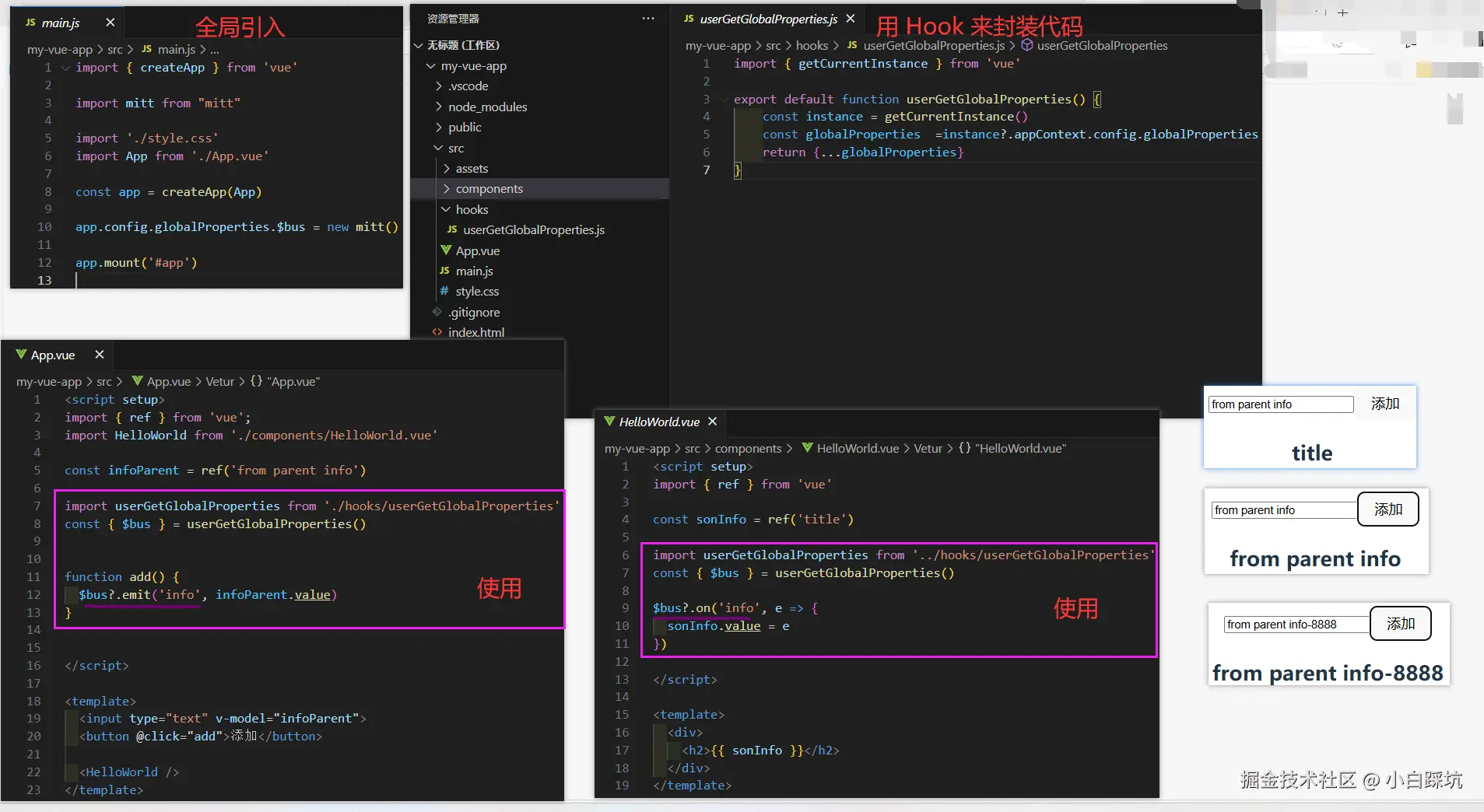Click the braces icon before "HelloWorld.vue" breadcrumb segment
The width and height of the screenshot is (1484, 812).
click(965, 448)
